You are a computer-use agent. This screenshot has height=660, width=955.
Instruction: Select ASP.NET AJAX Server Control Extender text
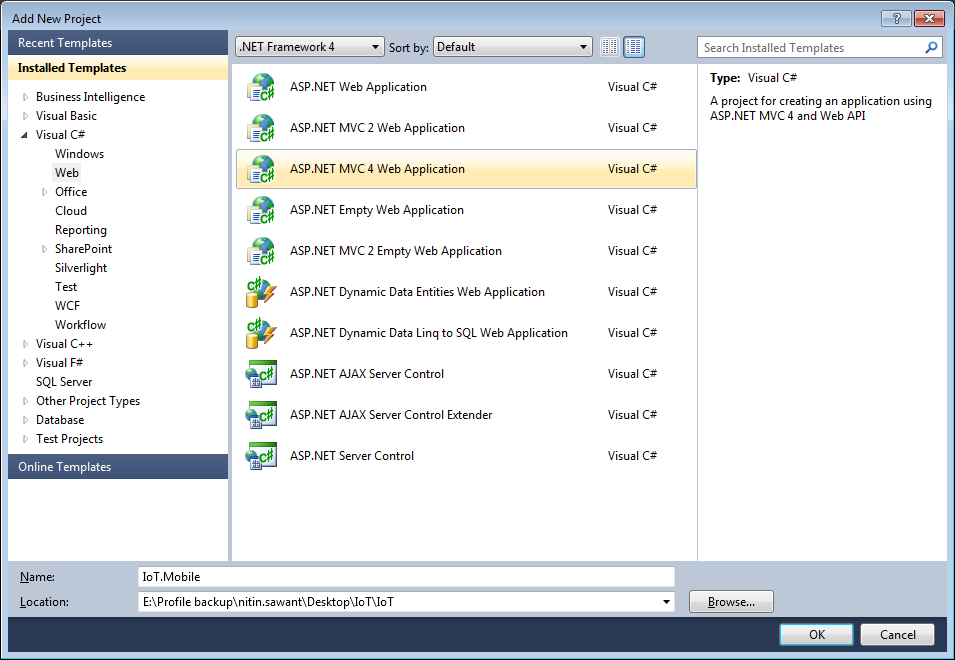coord(391,415)
